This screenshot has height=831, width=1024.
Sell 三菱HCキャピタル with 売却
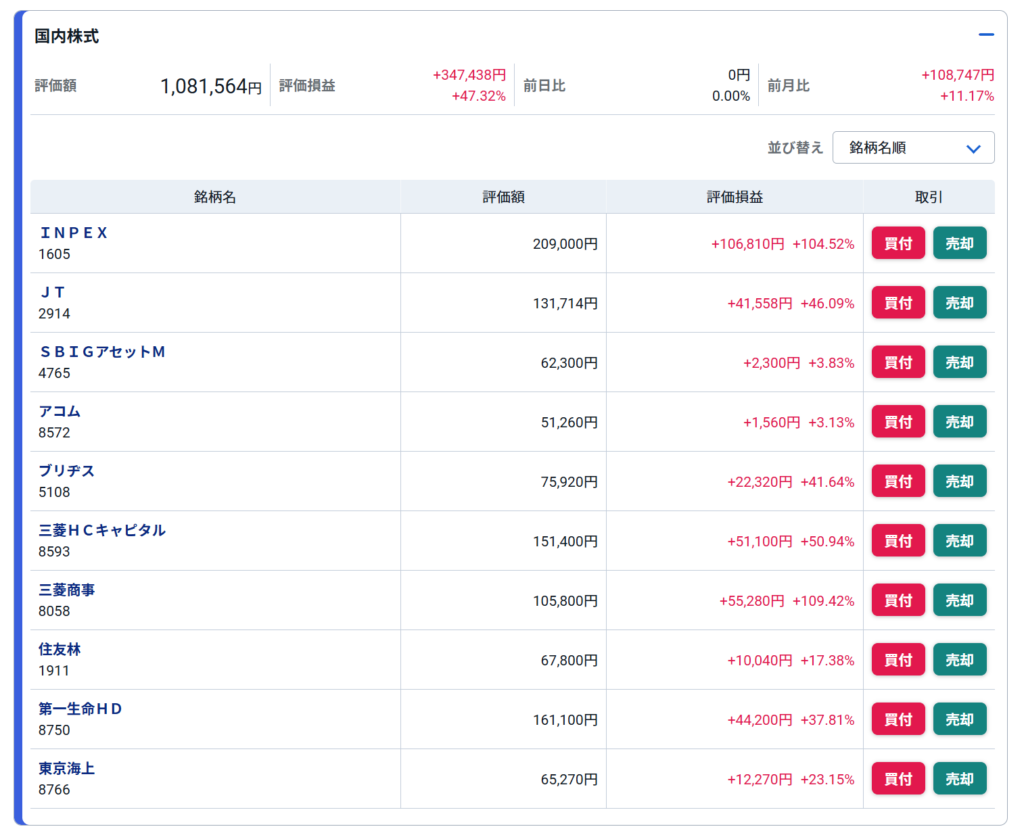959,541
